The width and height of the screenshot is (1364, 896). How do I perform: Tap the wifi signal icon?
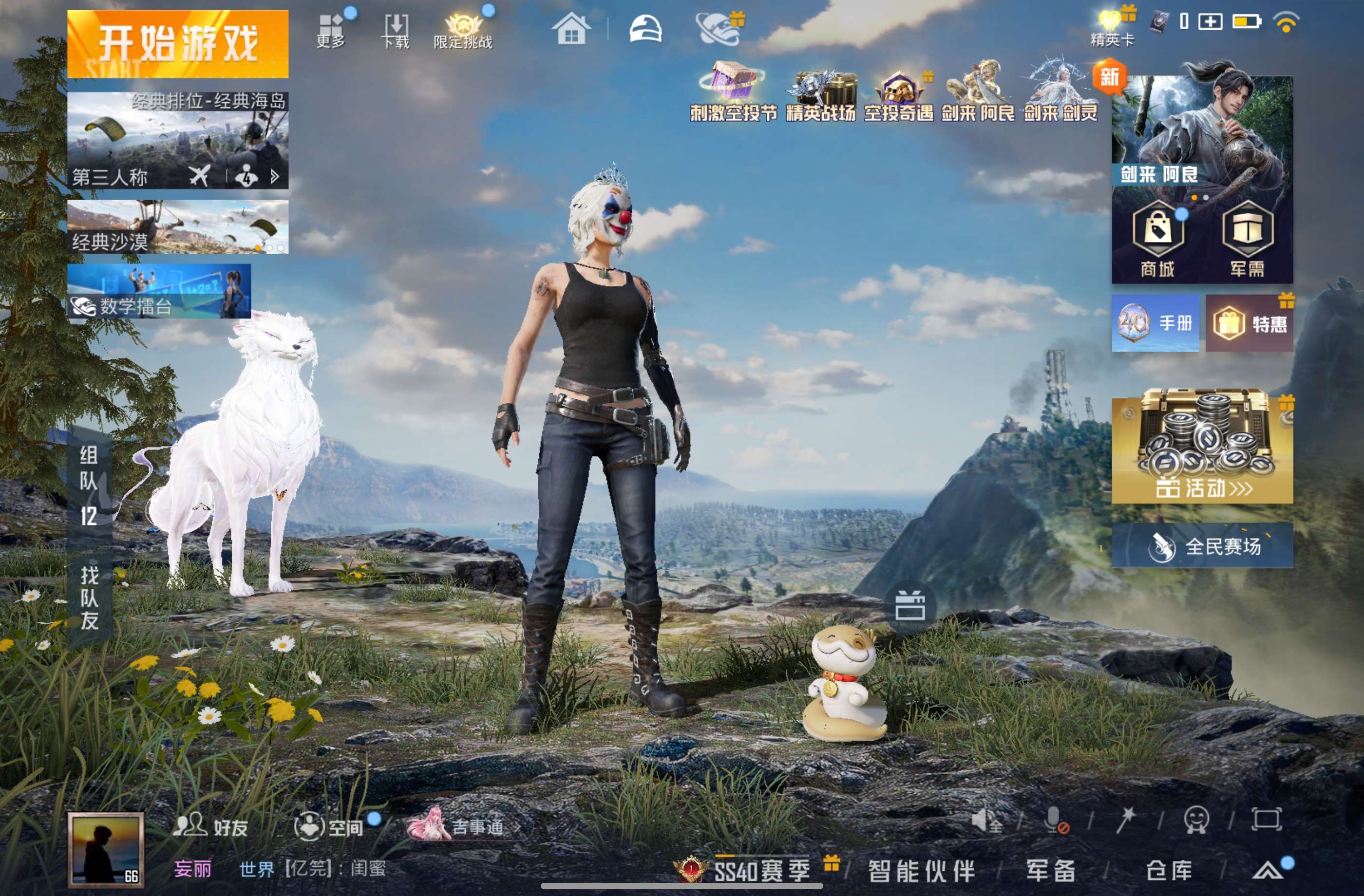[1286, 23]
